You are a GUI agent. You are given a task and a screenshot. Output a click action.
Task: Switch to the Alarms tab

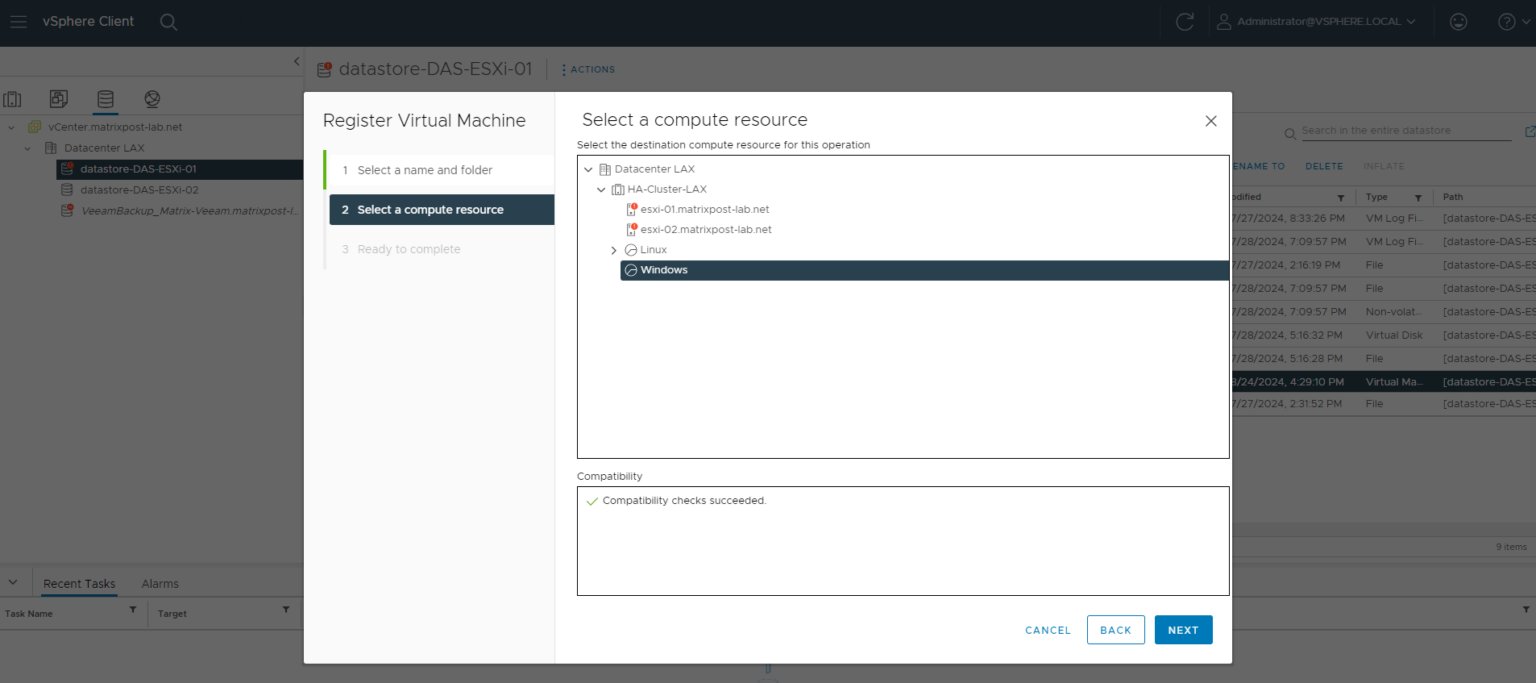pos(159,583)
